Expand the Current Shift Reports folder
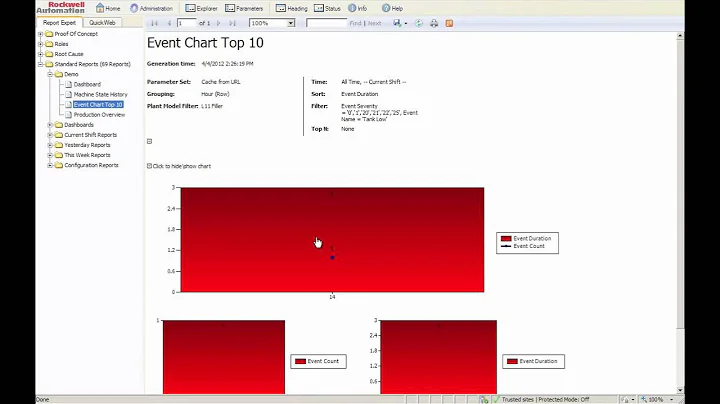Image resolution: width=720 pixels, height=404 pixels. 50,135
